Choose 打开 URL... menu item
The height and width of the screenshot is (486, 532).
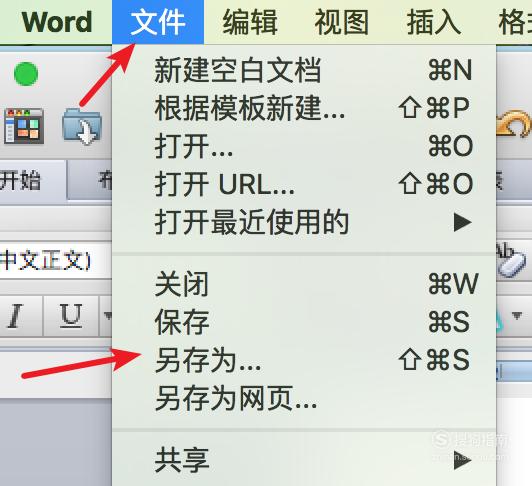(304, 184)
